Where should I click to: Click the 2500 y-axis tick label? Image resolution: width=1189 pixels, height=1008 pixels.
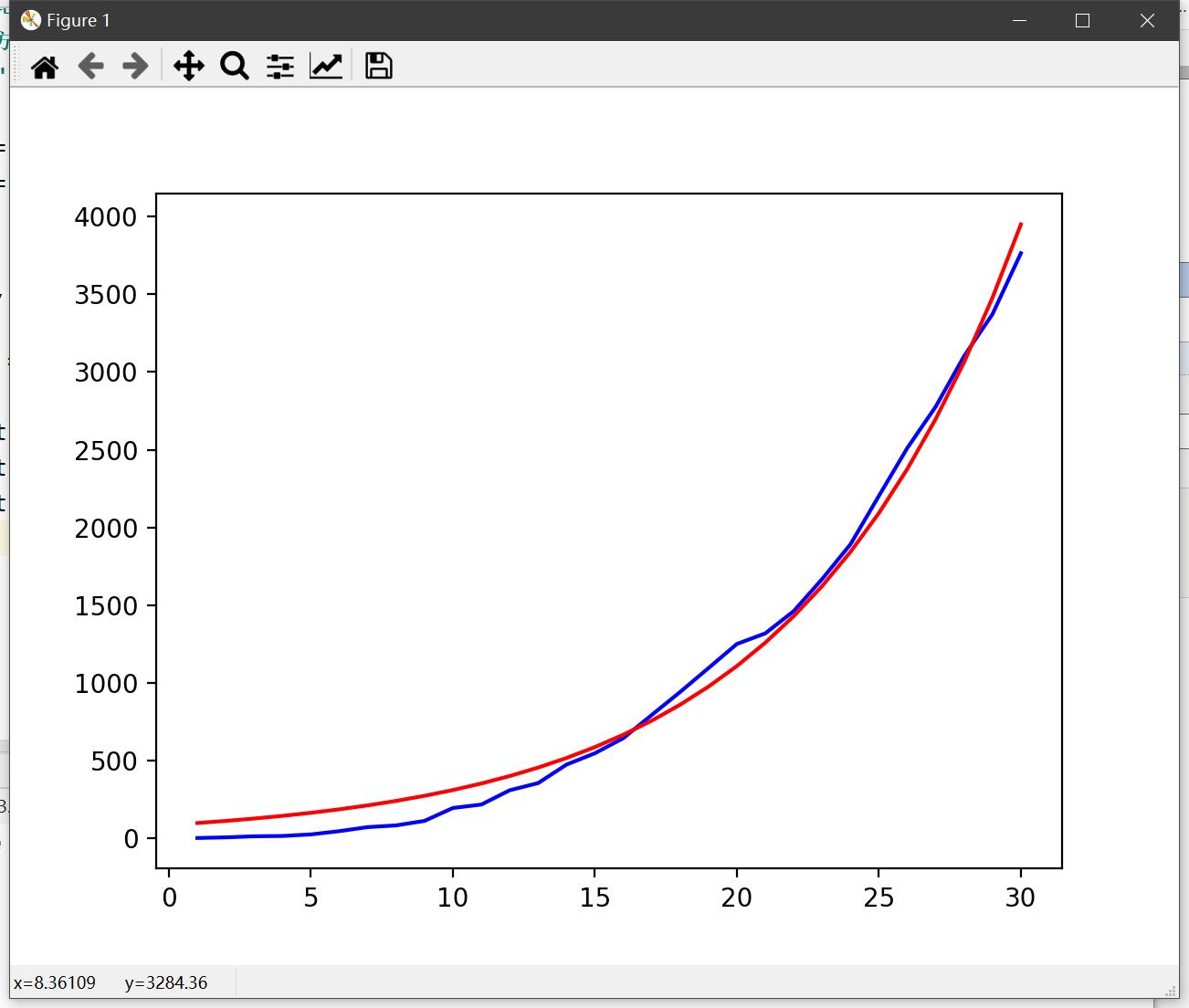105,451
